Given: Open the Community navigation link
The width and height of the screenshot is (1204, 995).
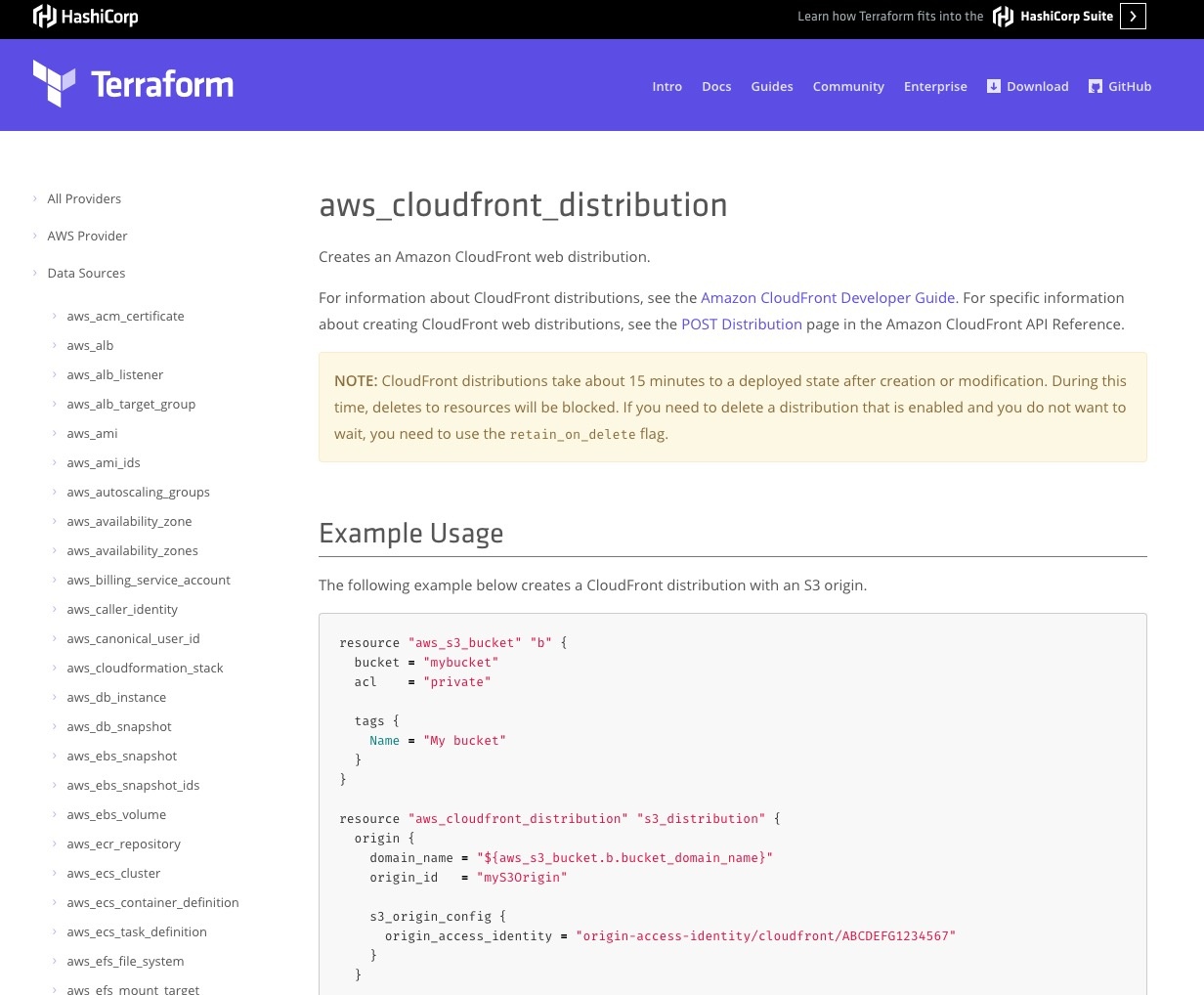Looking at the screenshot, I should (x=848, y=86).
